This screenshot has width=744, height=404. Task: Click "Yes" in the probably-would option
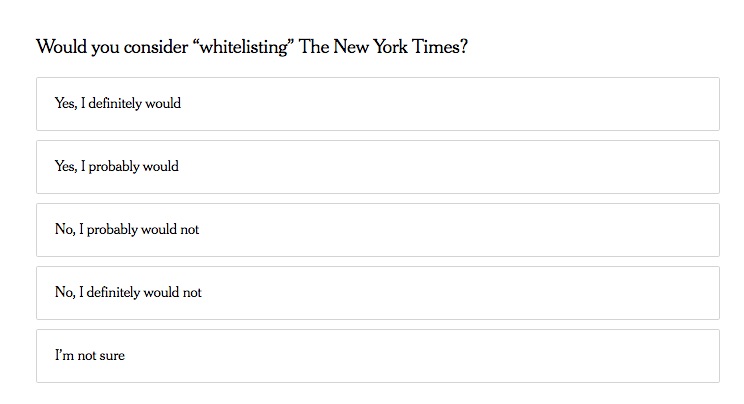pos(65,166)
